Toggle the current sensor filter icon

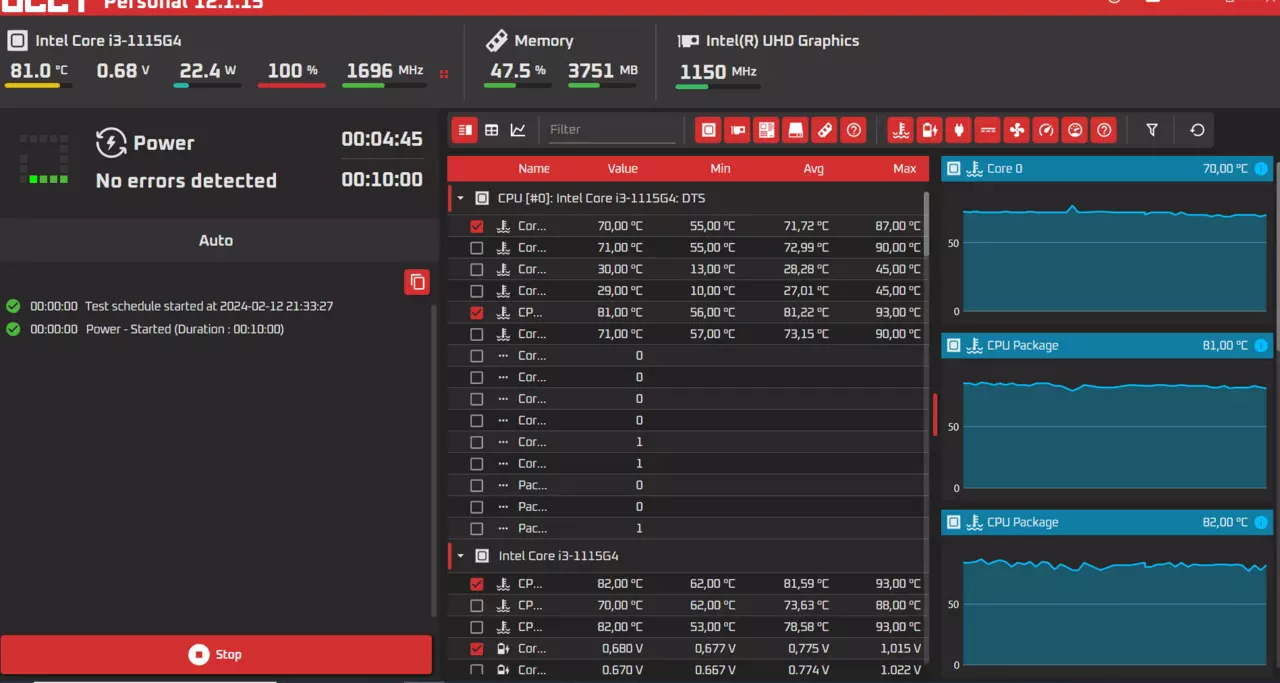(x=988, y=130)
